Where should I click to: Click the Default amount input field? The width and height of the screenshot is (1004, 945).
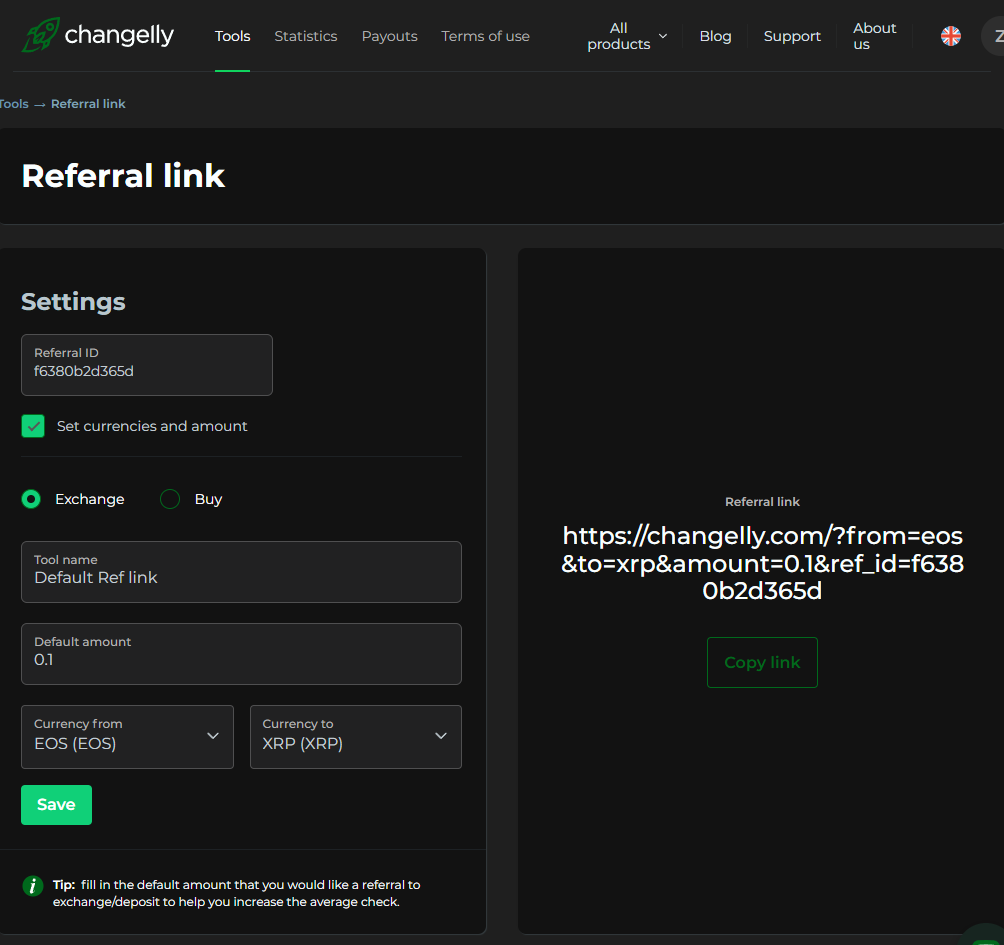[x=241, y=654]
